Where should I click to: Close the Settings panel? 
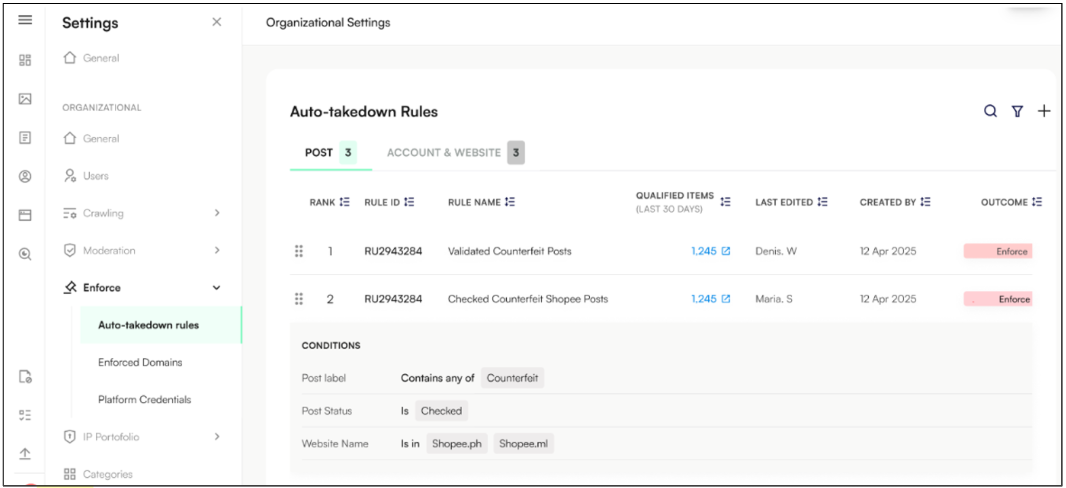coord(217,22)
